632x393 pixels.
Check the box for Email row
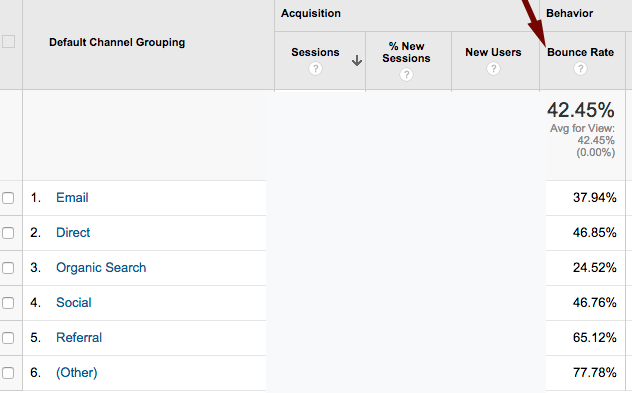[x=8, y=198]
